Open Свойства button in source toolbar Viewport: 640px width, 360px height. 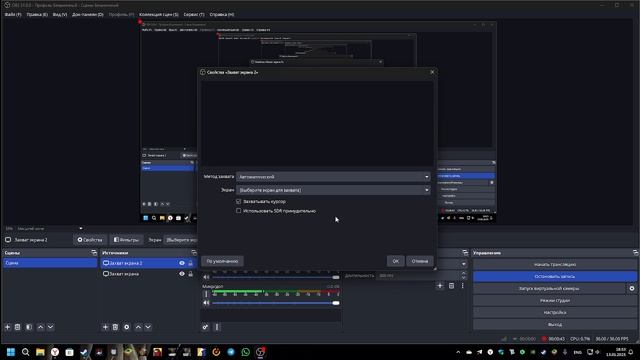(90, 240)
